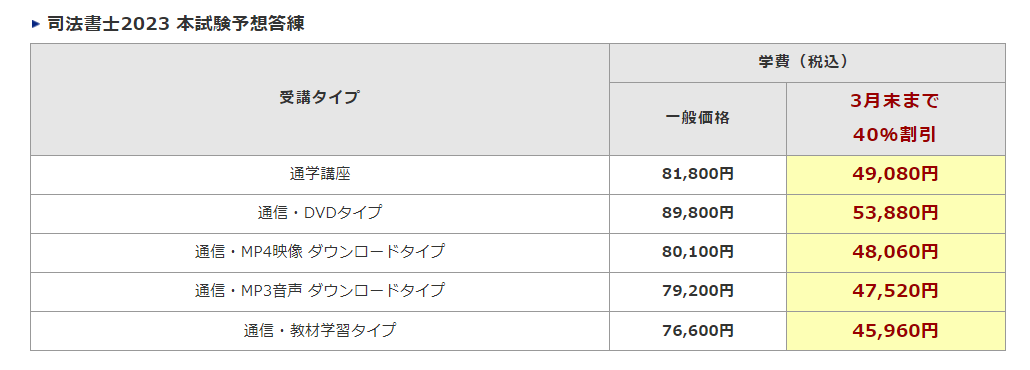Click the discounted price 48,060円
The image size is (1030, 370).
[895, 252]
